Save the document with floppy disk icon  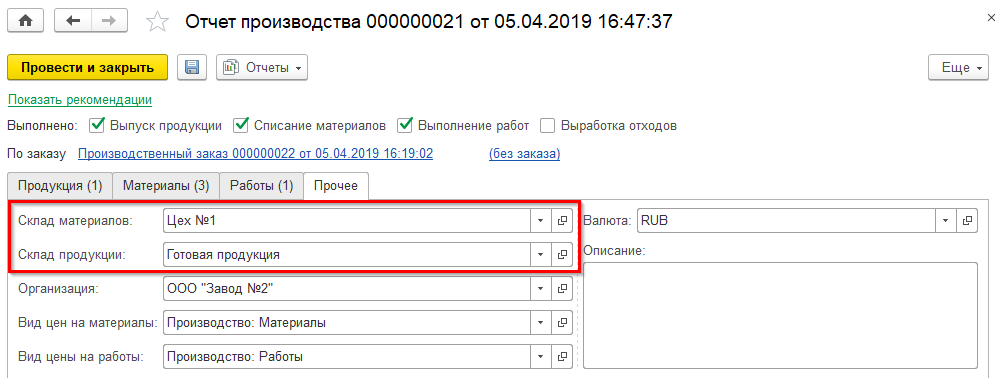(192, 67)
